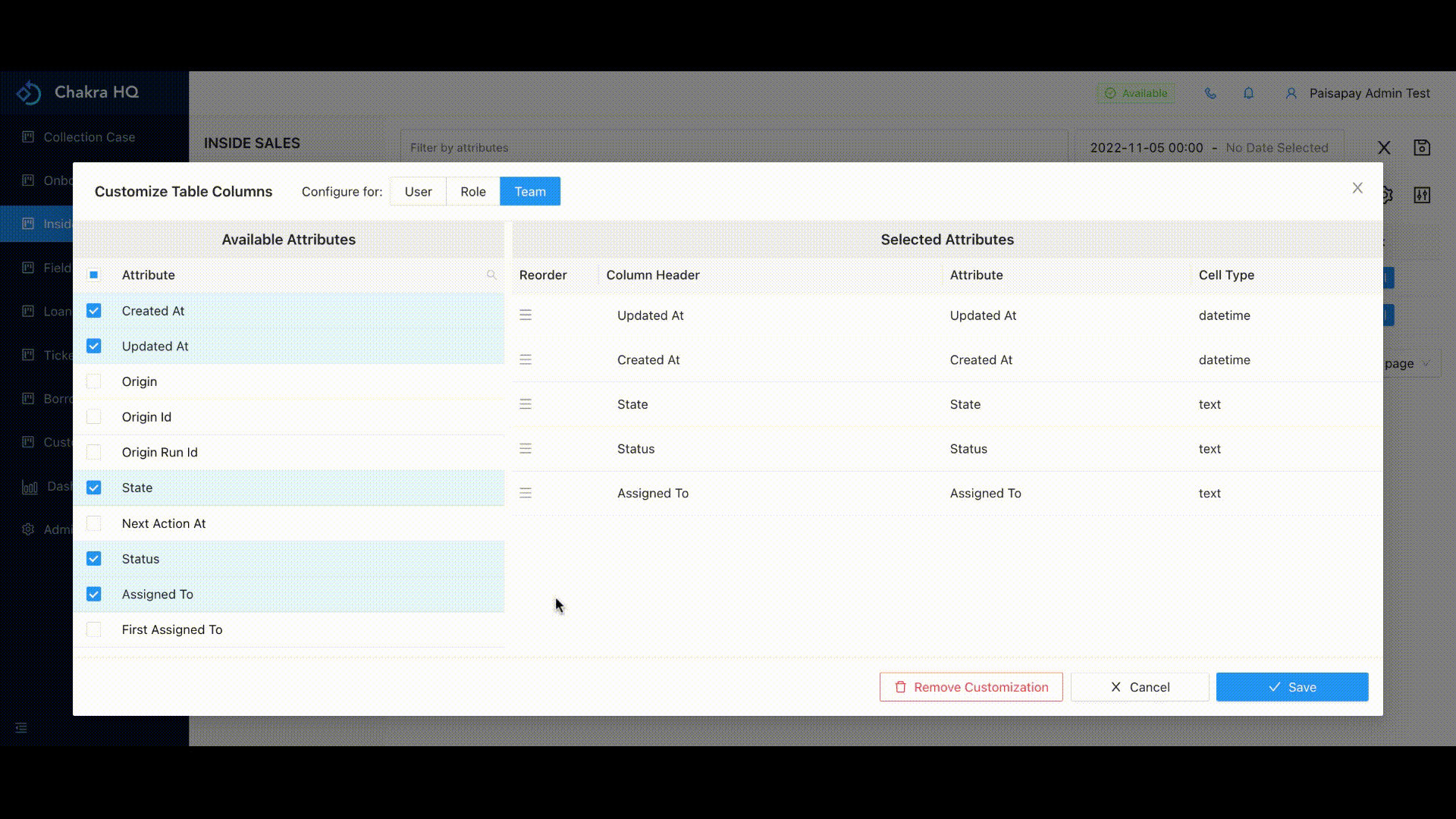
Task: Open the Admin settings gear in sidebar
Action: coord(29,529)
